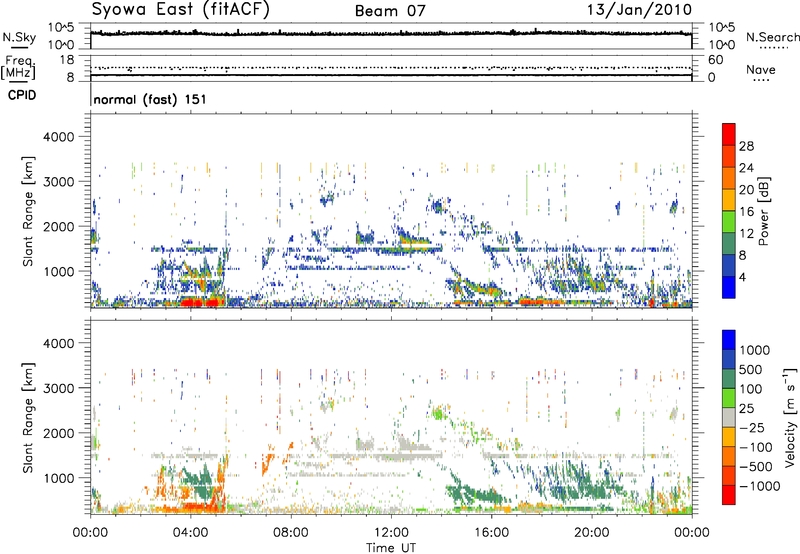800x554 pixels.
Task: Click the '60' right Nave axis label
Action: (x=715, y=60)
